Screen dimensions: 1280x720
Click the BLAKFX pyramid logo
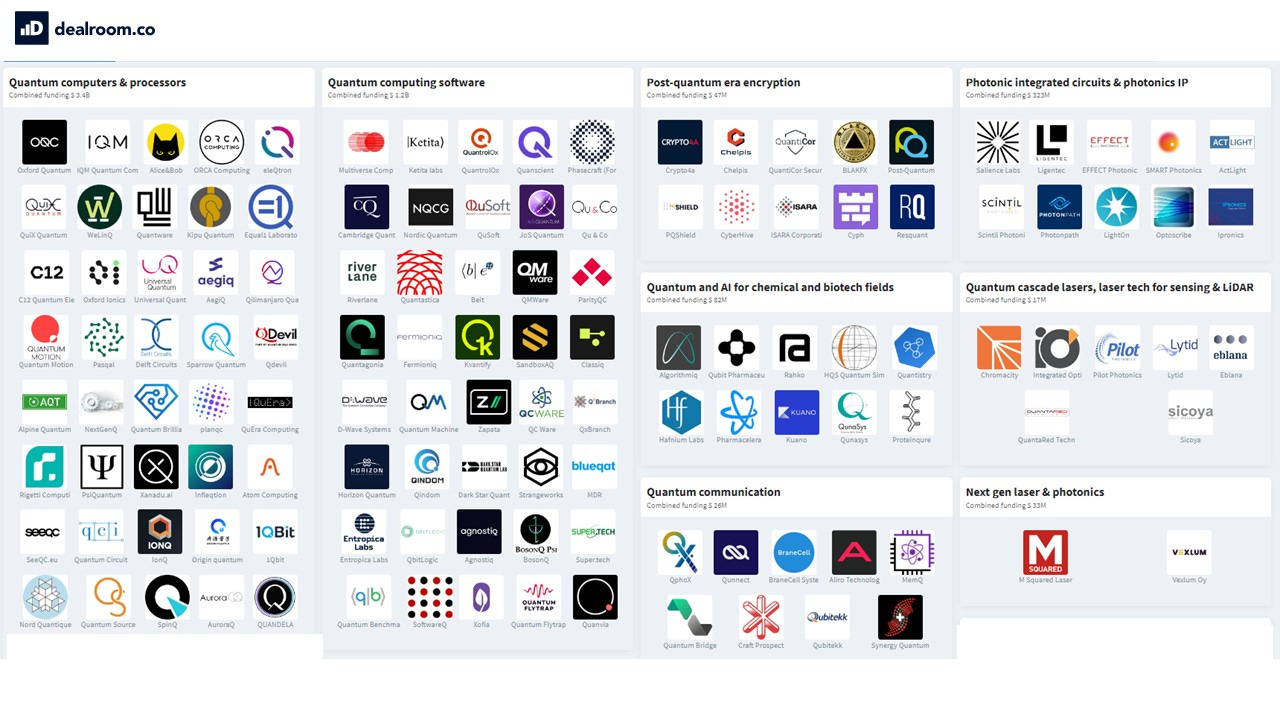[855, 142]
